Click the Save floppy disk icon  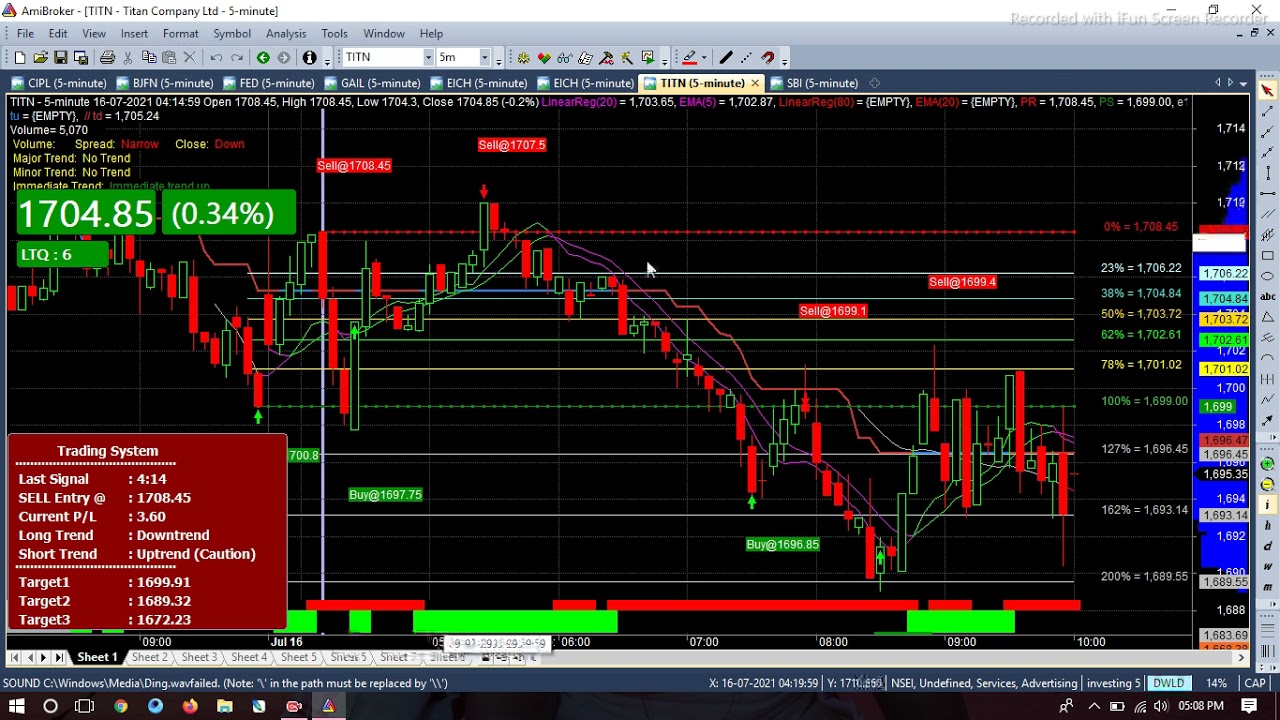tap(60, 58)
